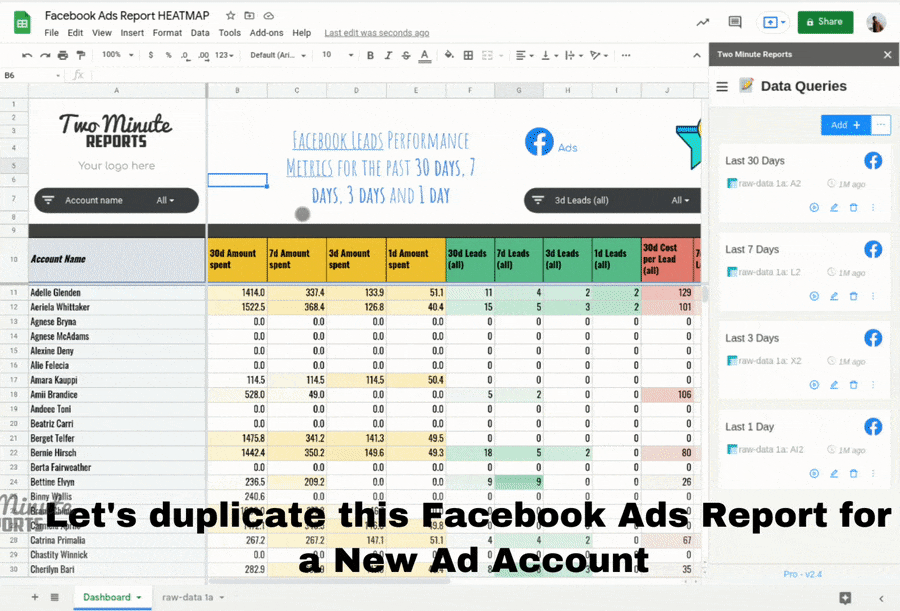
Task: Open the Account name filter dropdown
Action: [117, 200]
